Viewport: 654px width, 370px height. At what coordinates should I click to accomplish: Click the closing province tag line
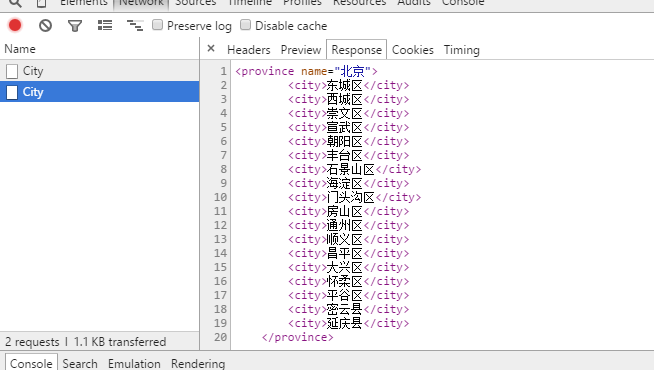point(297,337)
